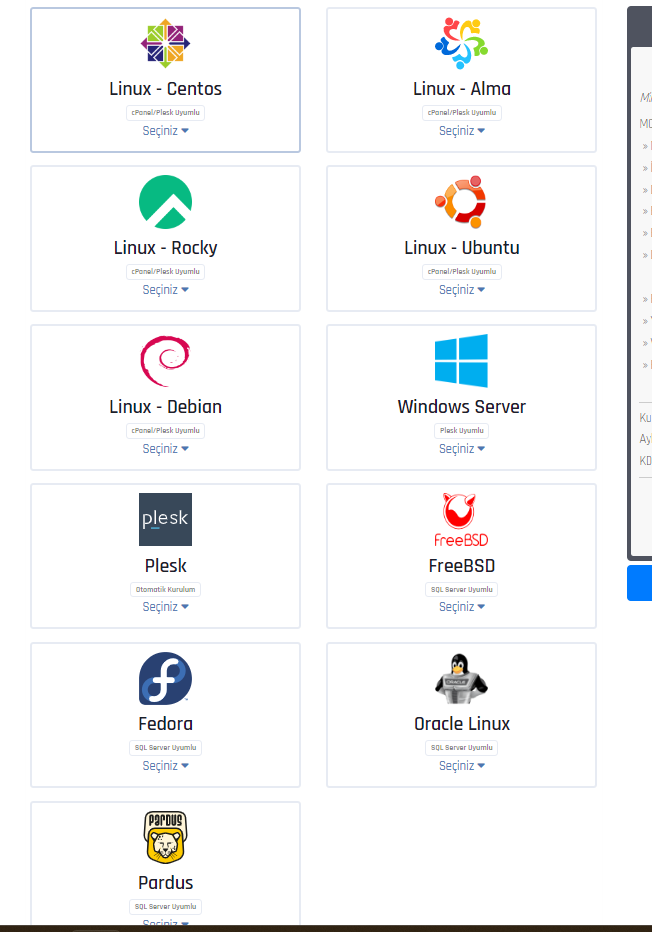The width and height of the screenshot is (652, 932).
Task: Click the Plesk logo image
Action: coord(165,519)
